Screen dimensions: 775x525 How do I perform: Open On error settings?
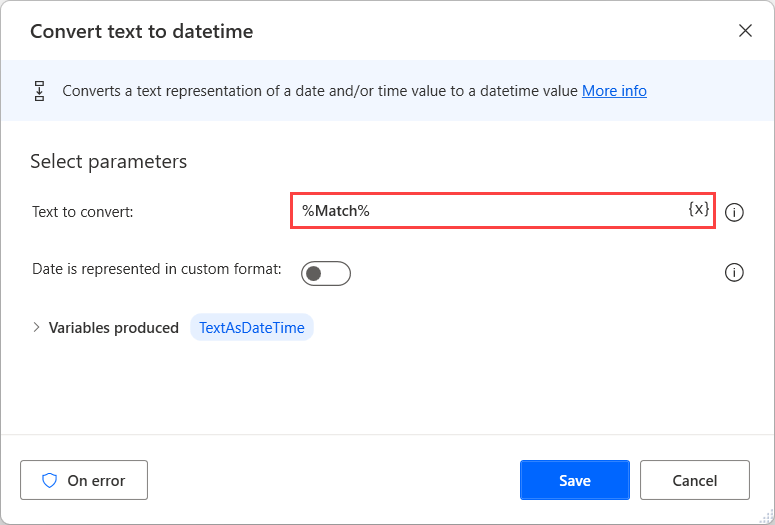pyautogui.click(x=84, y=480)
